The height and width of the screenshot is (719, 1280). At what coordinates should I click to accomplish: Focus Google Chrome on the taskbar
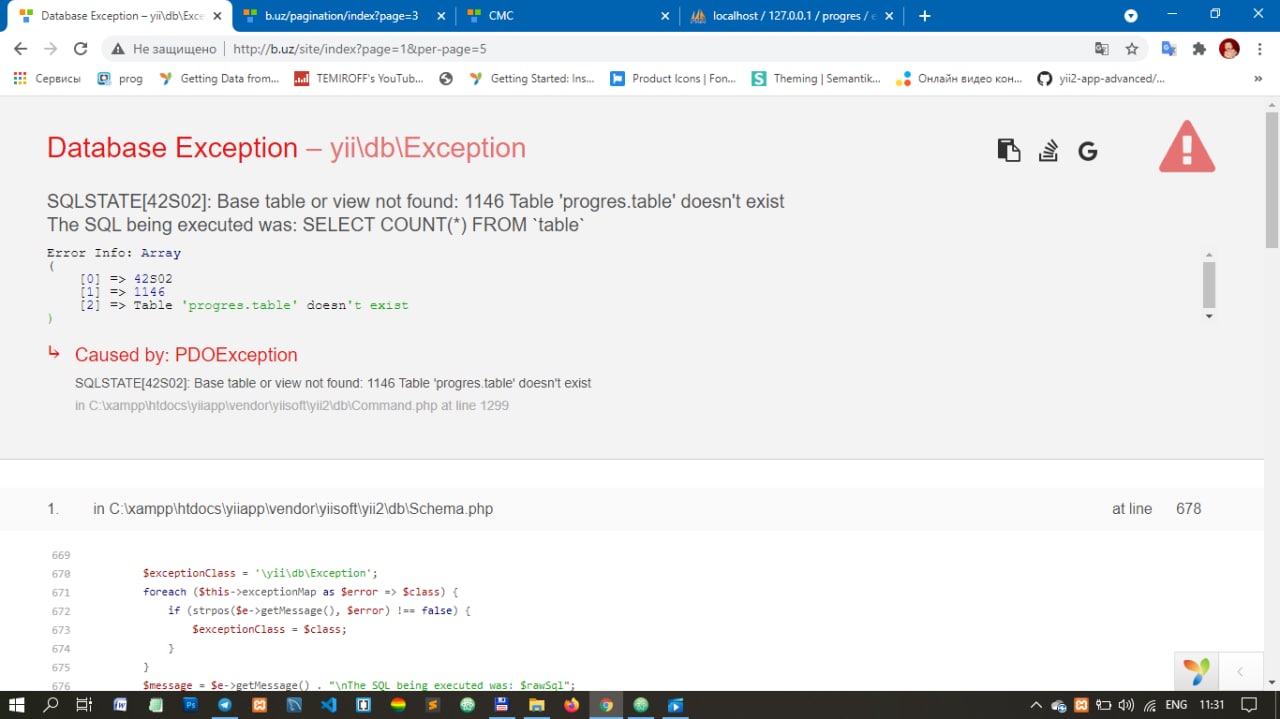pyautogui.click(x=606, y=705)
